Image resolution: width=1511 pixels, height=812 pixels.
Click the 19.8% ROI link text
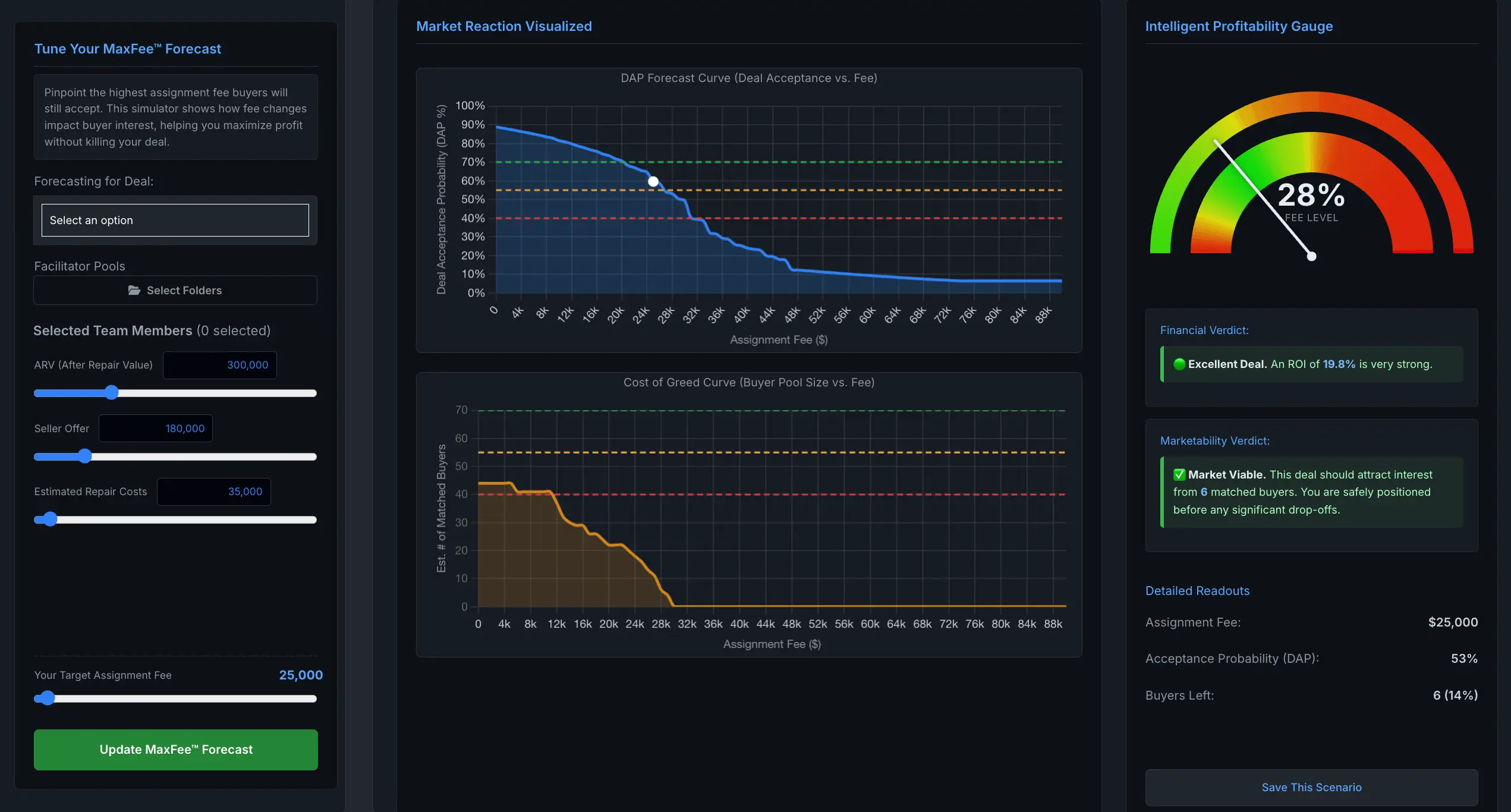[x=1339, y=364]
